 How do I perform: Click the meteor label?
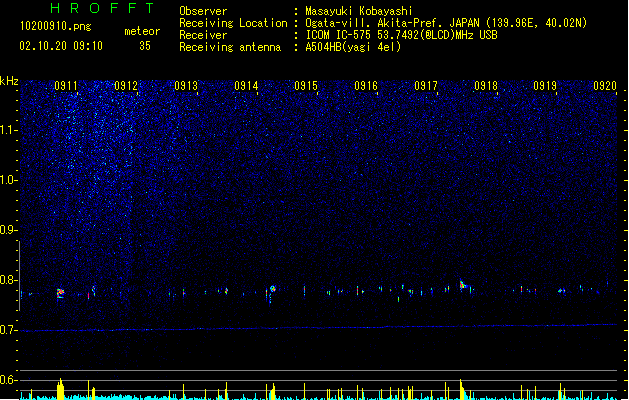click(x=142, y=31)
